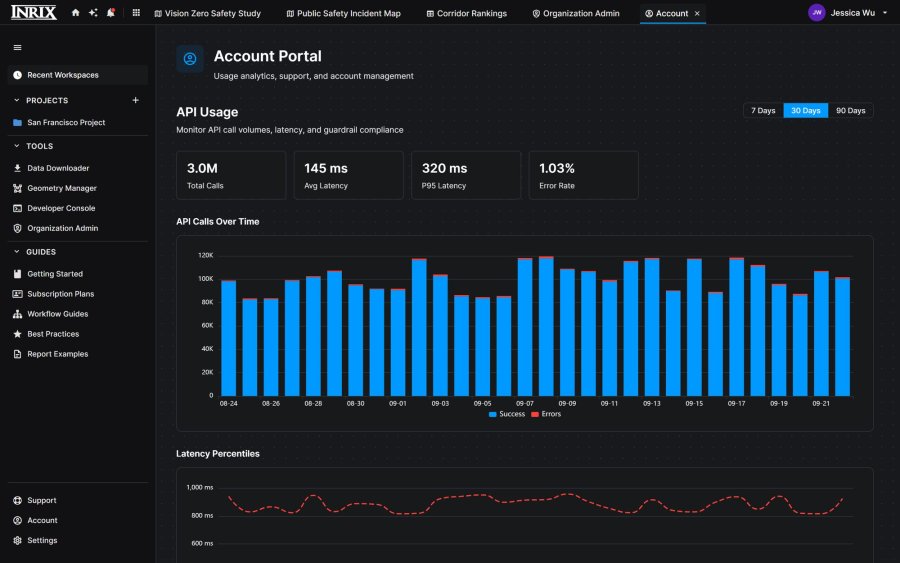Toggle the Success legend series

pos(506,414)
